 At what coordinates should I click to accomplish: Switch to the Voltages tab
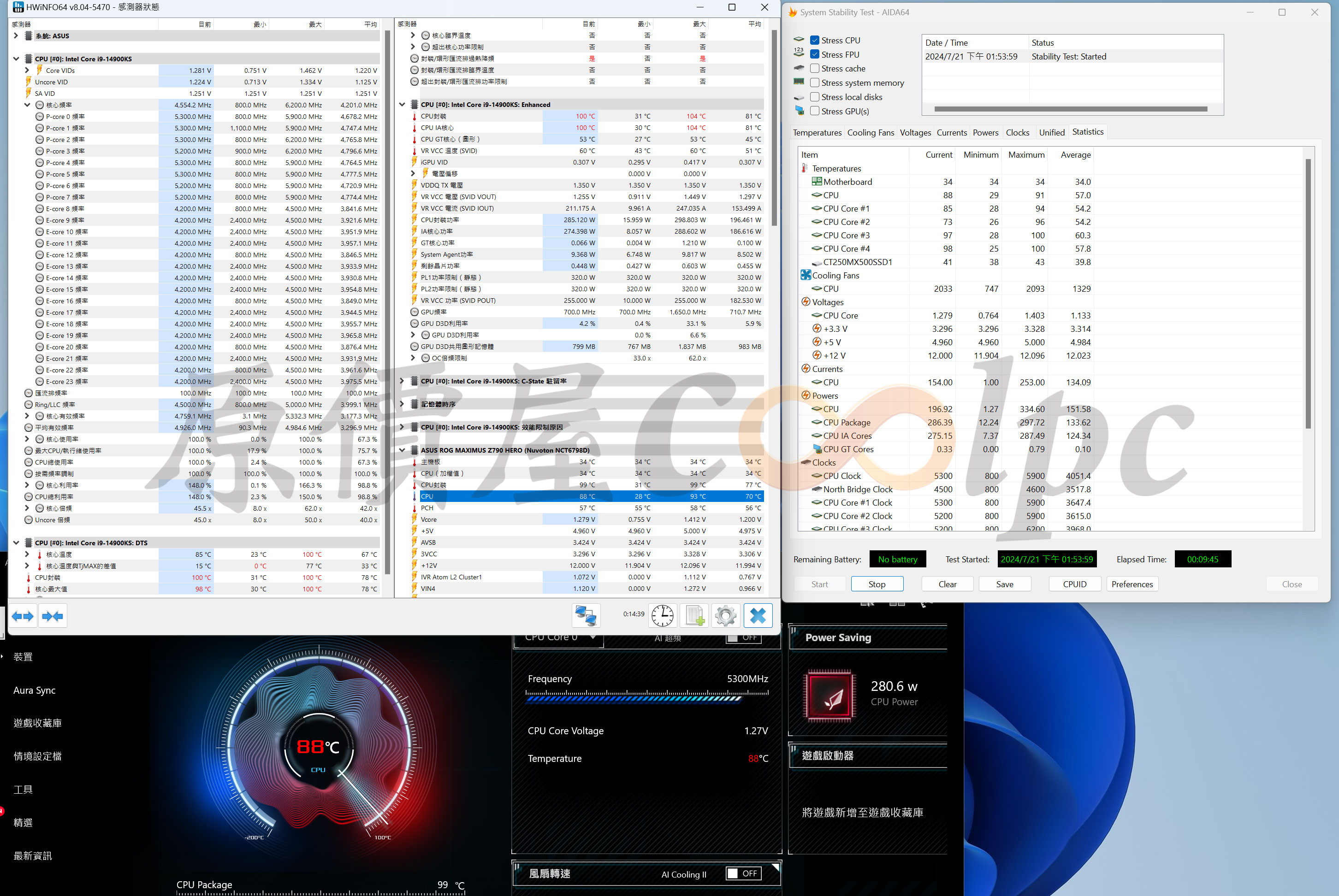(915, 133)
